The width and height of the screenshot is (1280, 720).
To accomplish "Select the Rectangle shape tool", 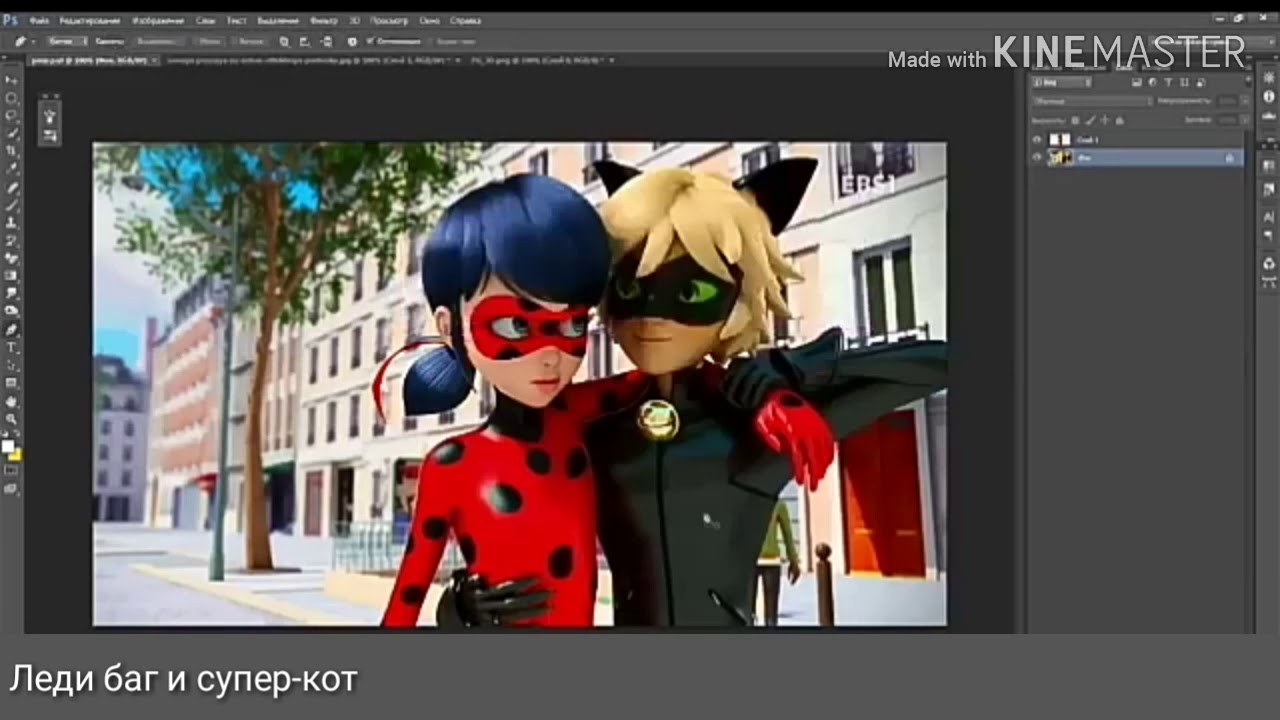I will (11, 381).
